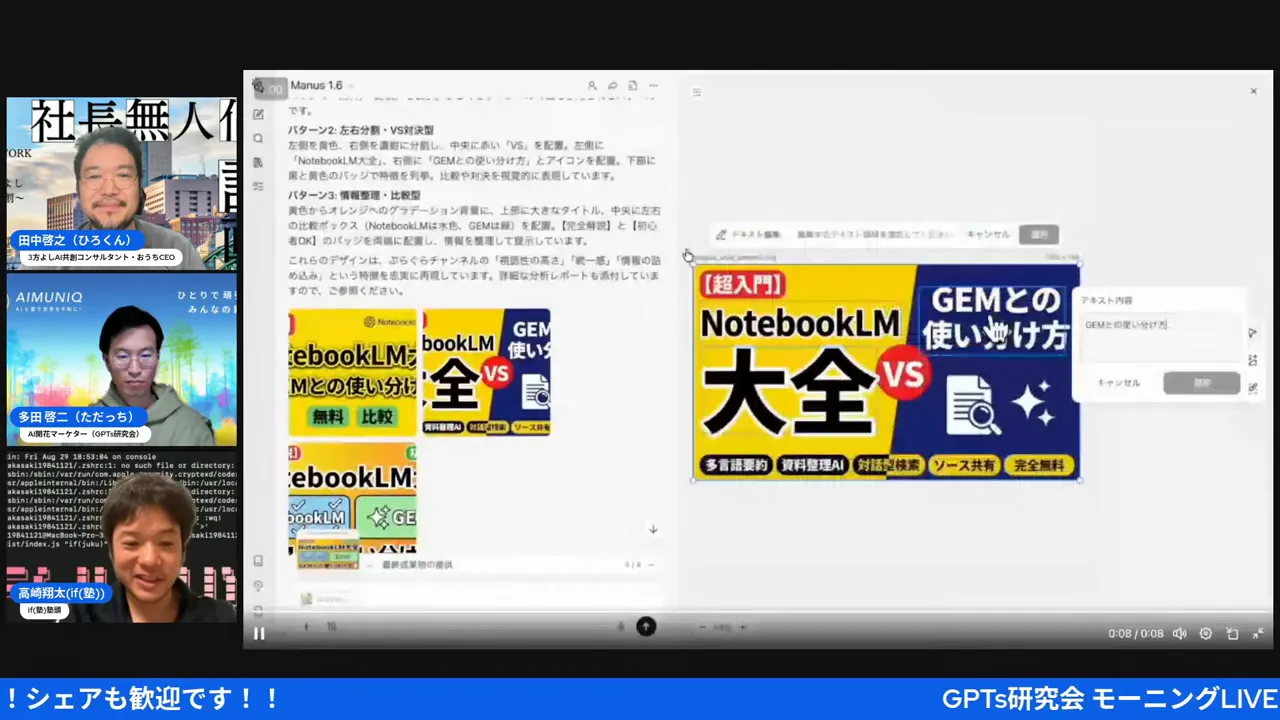
Task: Mute the video audio
Action: click(x=1180, y=633)
